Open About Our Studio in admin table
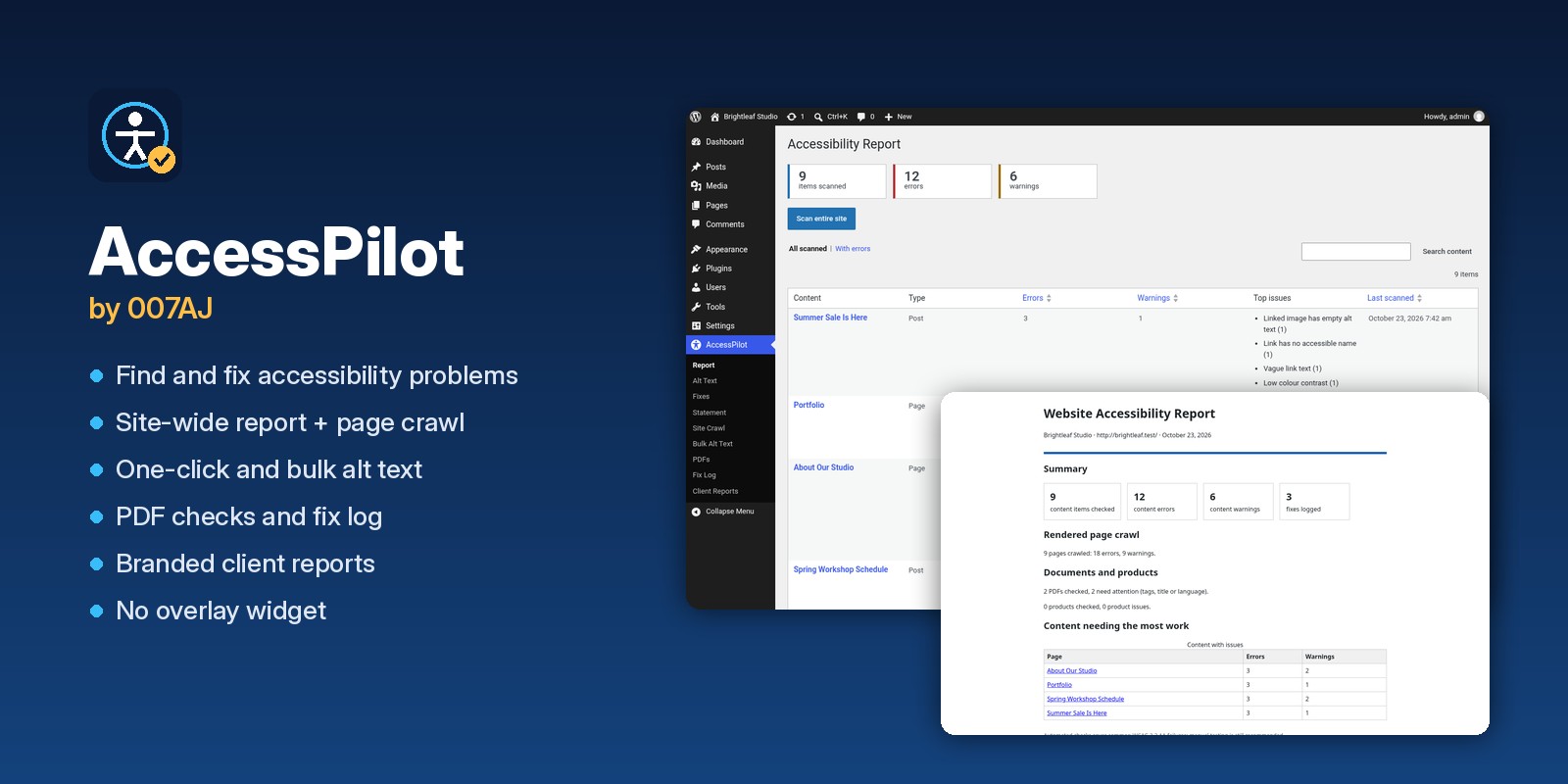Screen dimensions: 1568x784 click(x=823, y=467)
